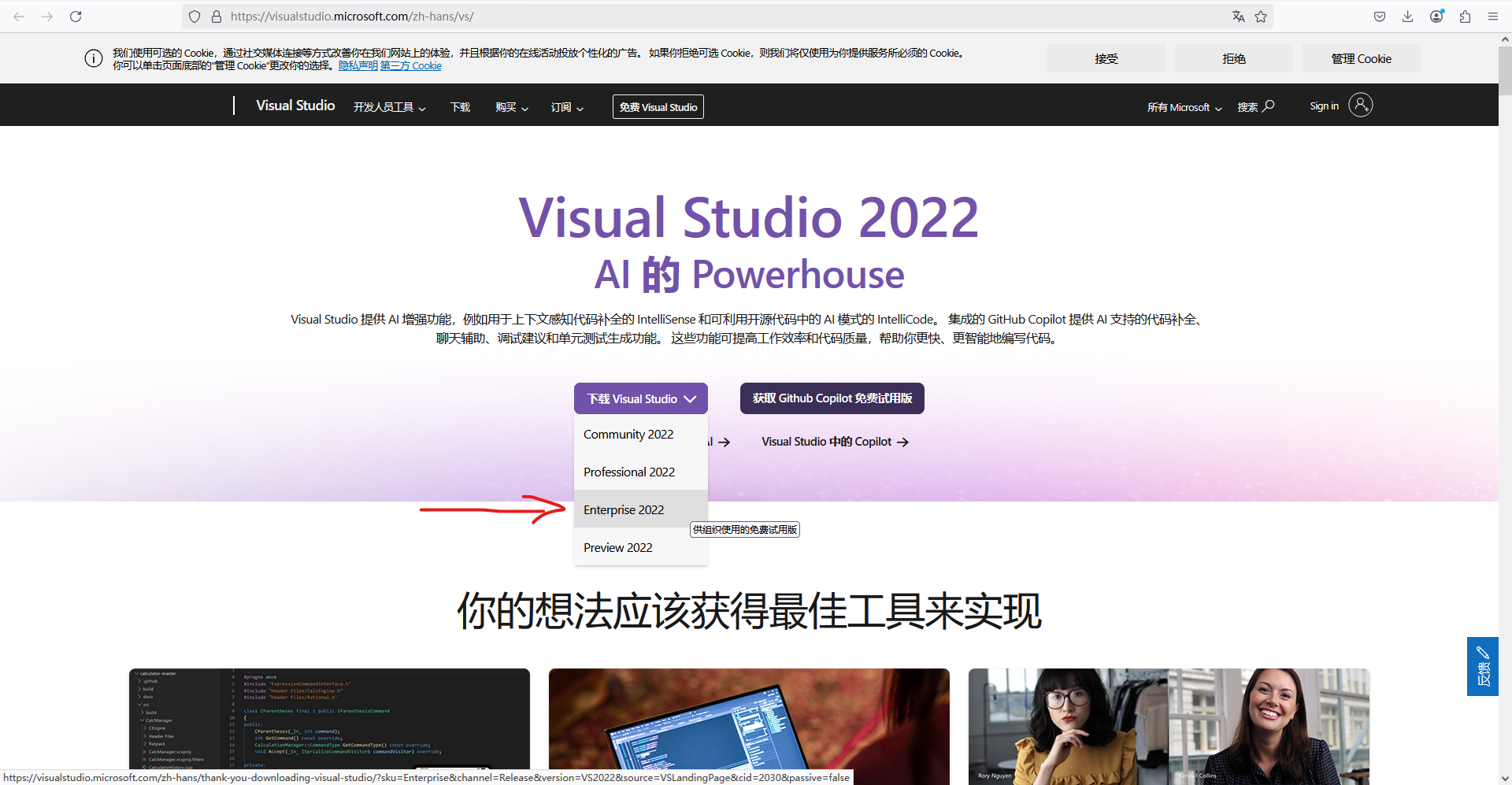Screen dimensions: 1512x785
Task: Open the Firefox account icon
Action: click(x=1436, y=17)
